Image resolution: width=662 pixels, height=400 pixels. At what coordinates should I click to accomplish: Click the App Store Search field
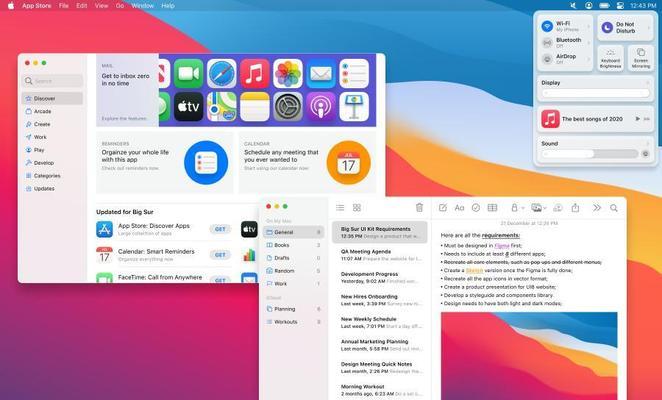click(52, 81)
